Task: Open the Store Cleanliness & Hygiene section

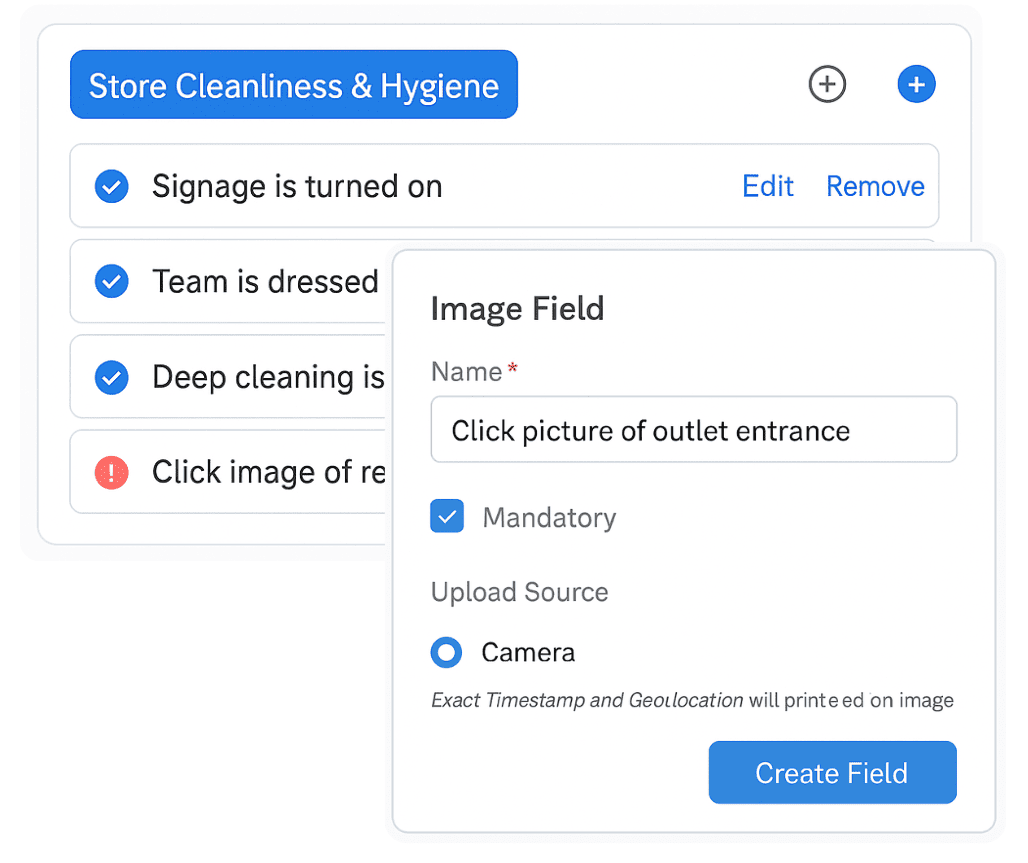Action: pos(293,85)
